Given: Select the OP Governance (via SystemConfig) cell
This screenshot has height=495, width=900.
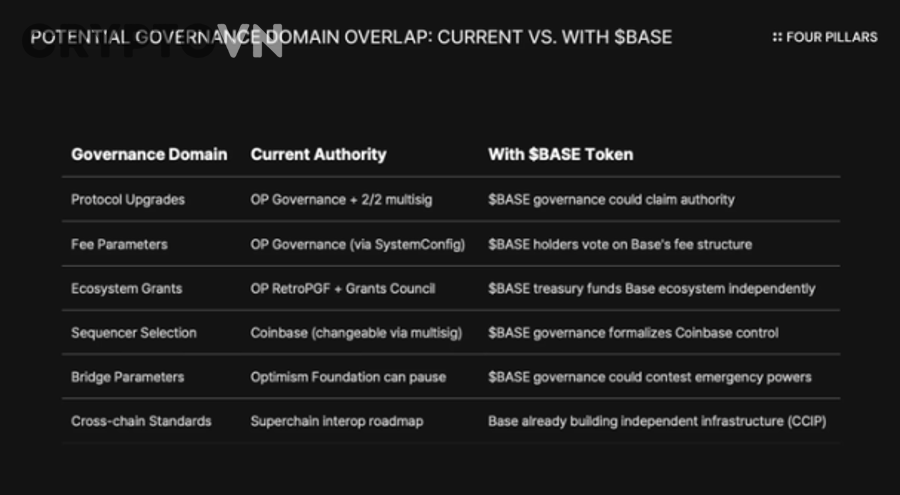Looking at the screenshot, I should pos(358,245).
